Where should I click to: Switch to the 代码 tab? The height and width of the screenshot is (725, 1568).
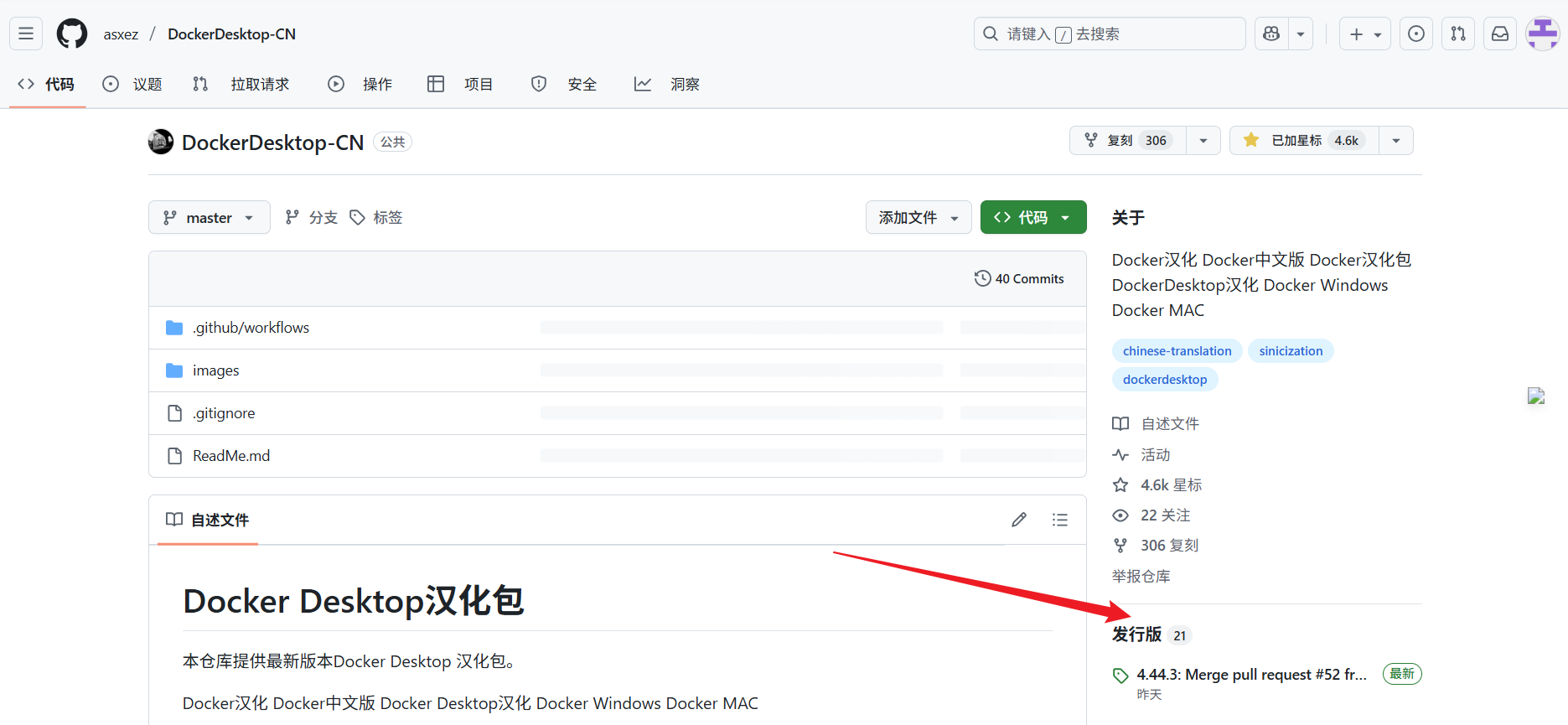(x=47, y=84)
